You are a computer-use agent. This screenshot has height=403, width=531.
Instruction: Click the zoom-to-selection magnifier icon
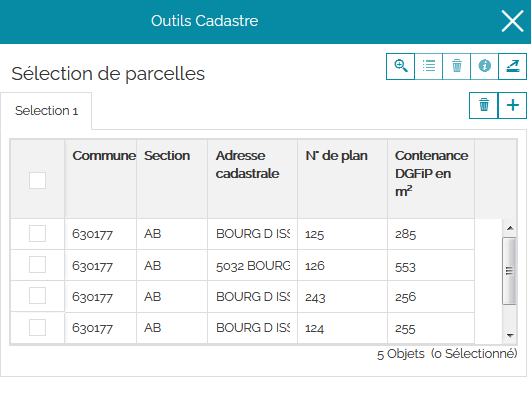tap(401, 66)
